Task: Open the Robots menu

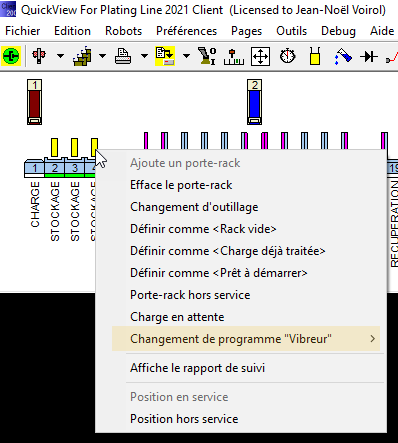Action: [123, 31]
